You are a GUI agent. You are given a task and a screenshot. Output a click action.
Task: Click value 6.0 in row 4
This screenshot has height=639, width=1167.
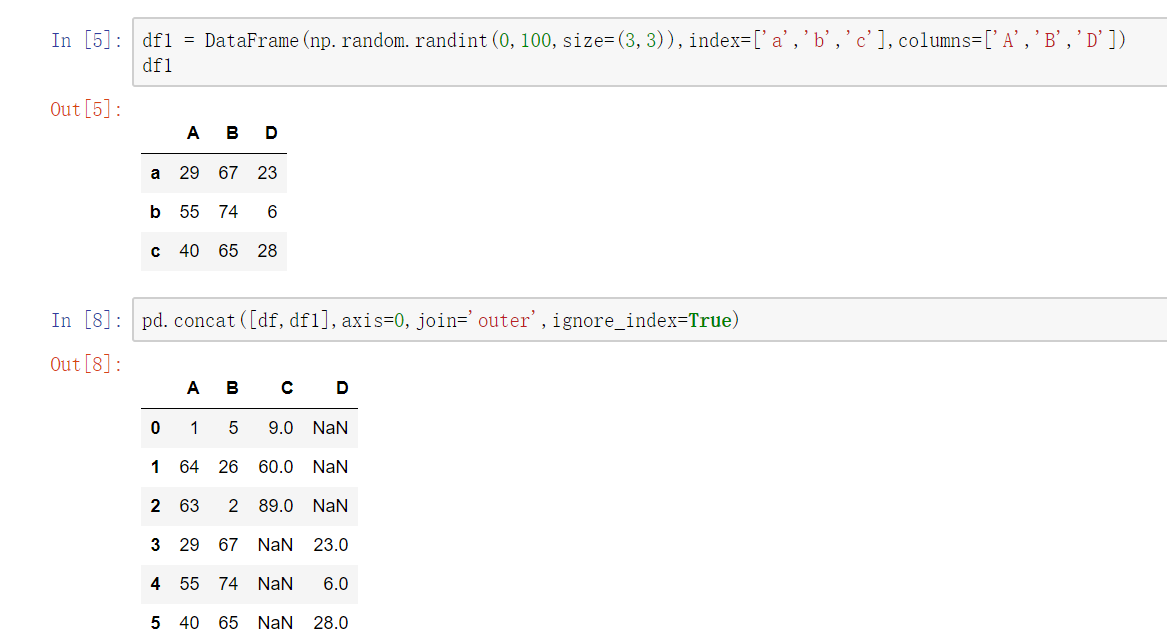point(336,584)
